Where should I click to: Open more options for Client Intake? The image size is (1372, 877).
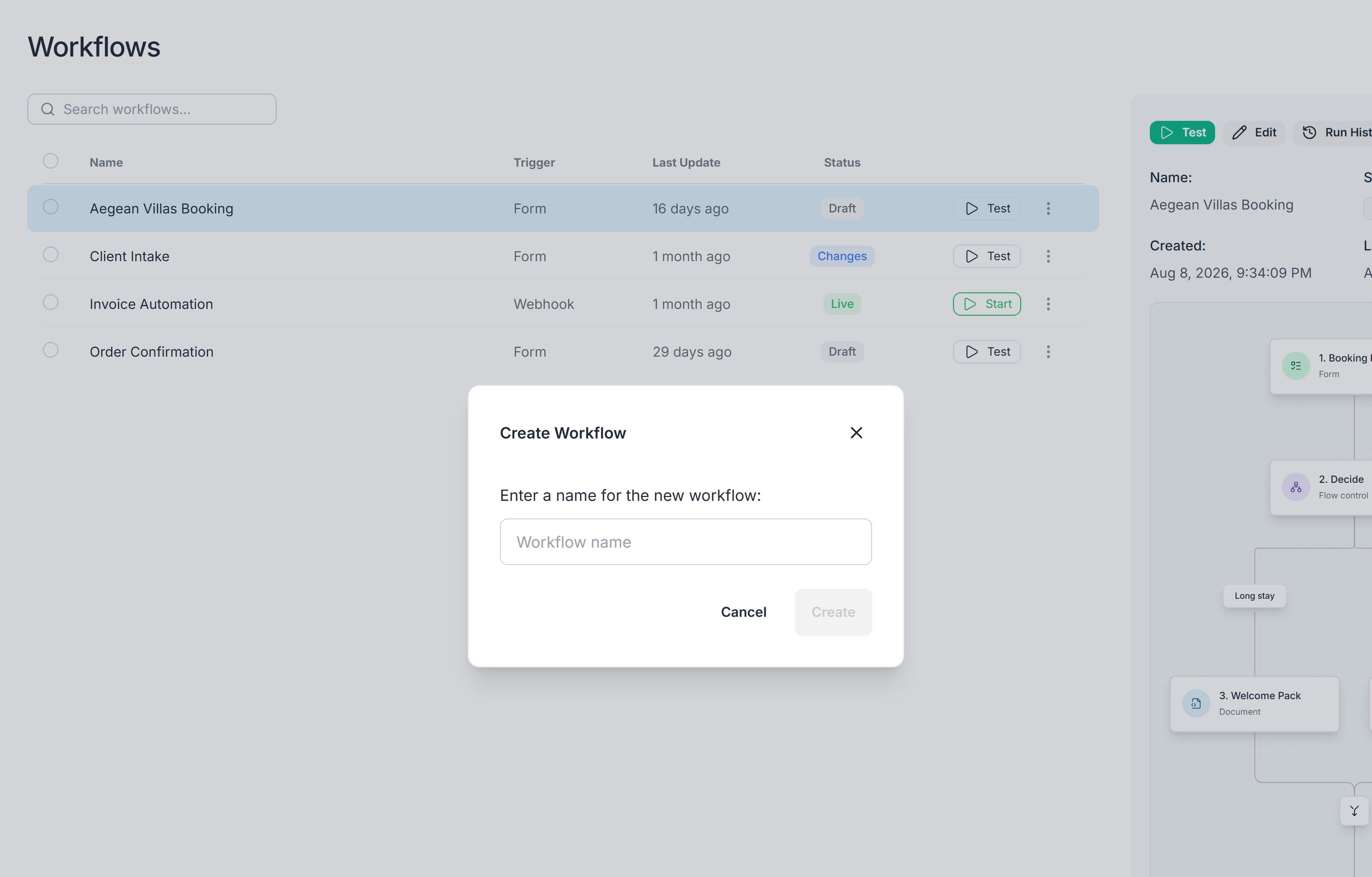click(1048, 256)
